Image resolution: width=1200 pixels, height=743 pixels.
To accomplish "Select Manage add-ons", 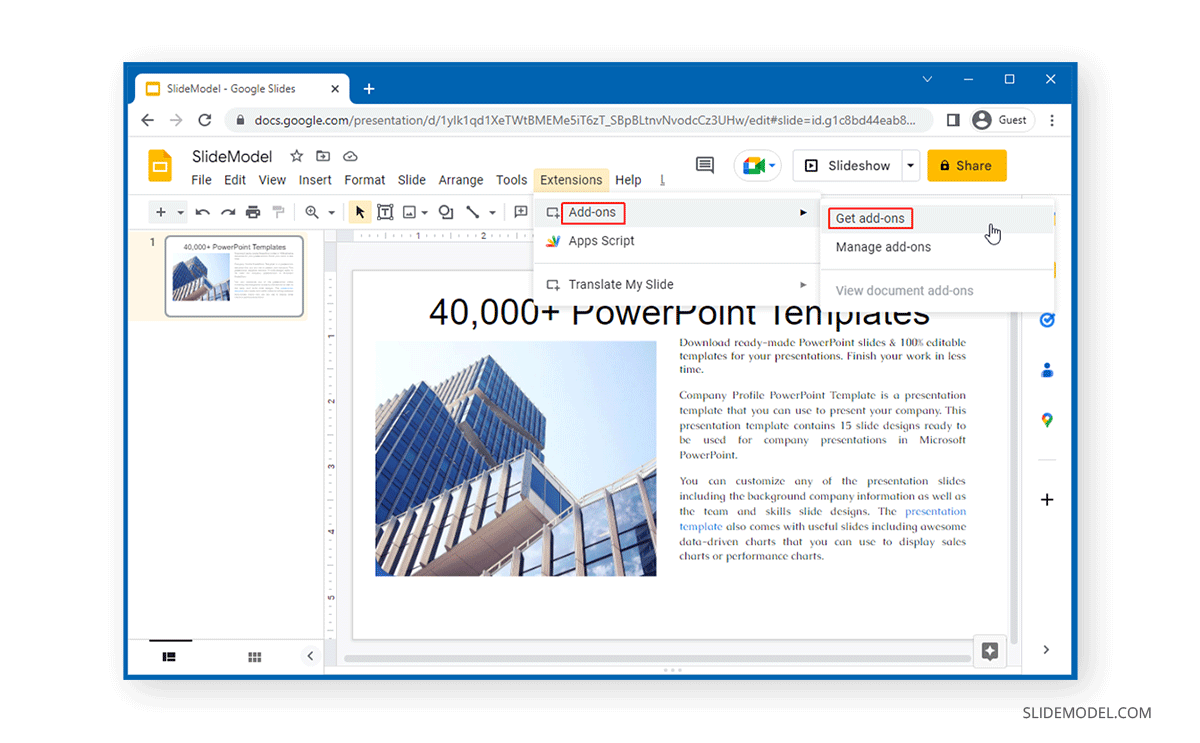I will (x=937, y=247).
